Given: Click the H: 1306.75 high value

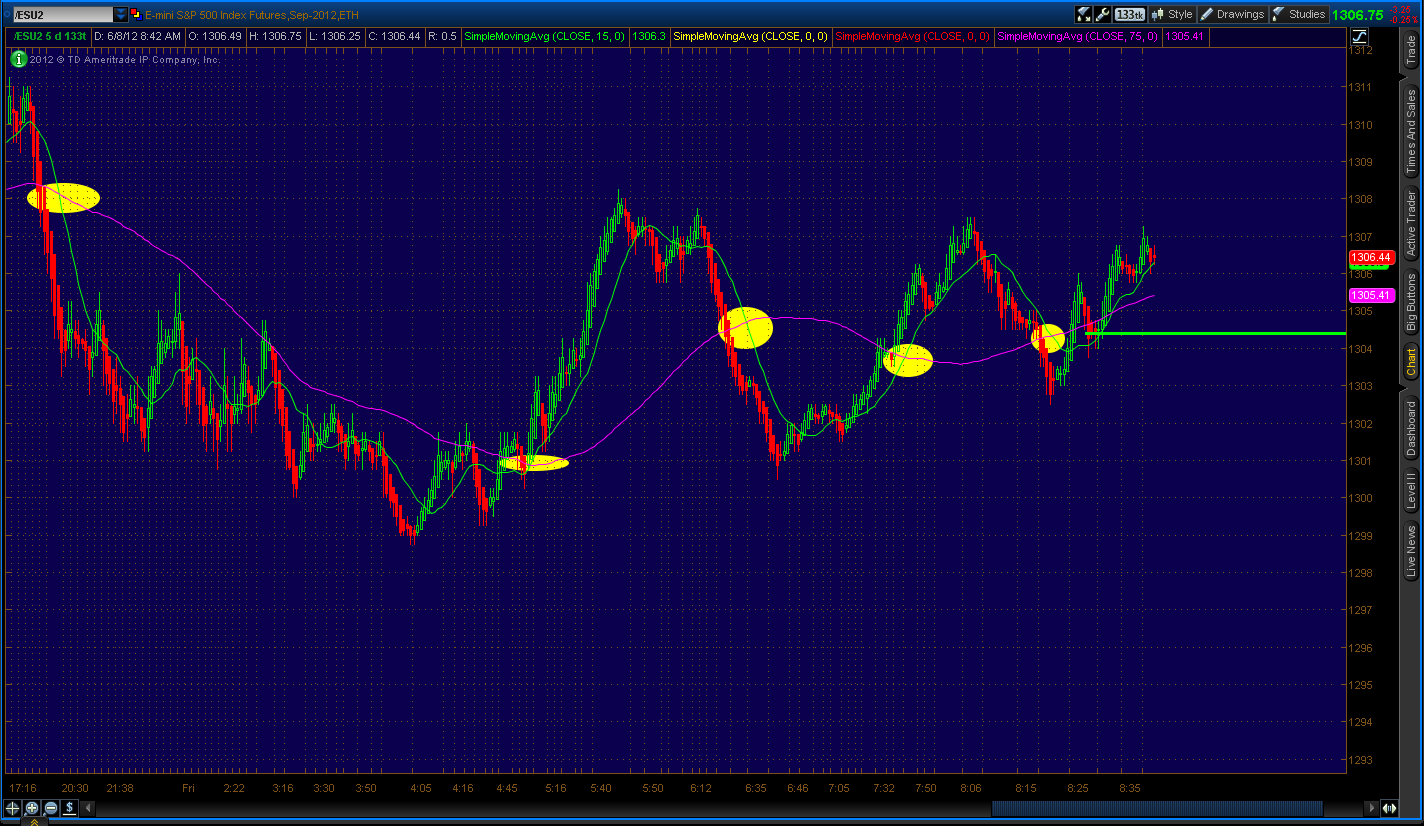Looking at the screenshot, I should click(x=276, y=36).
